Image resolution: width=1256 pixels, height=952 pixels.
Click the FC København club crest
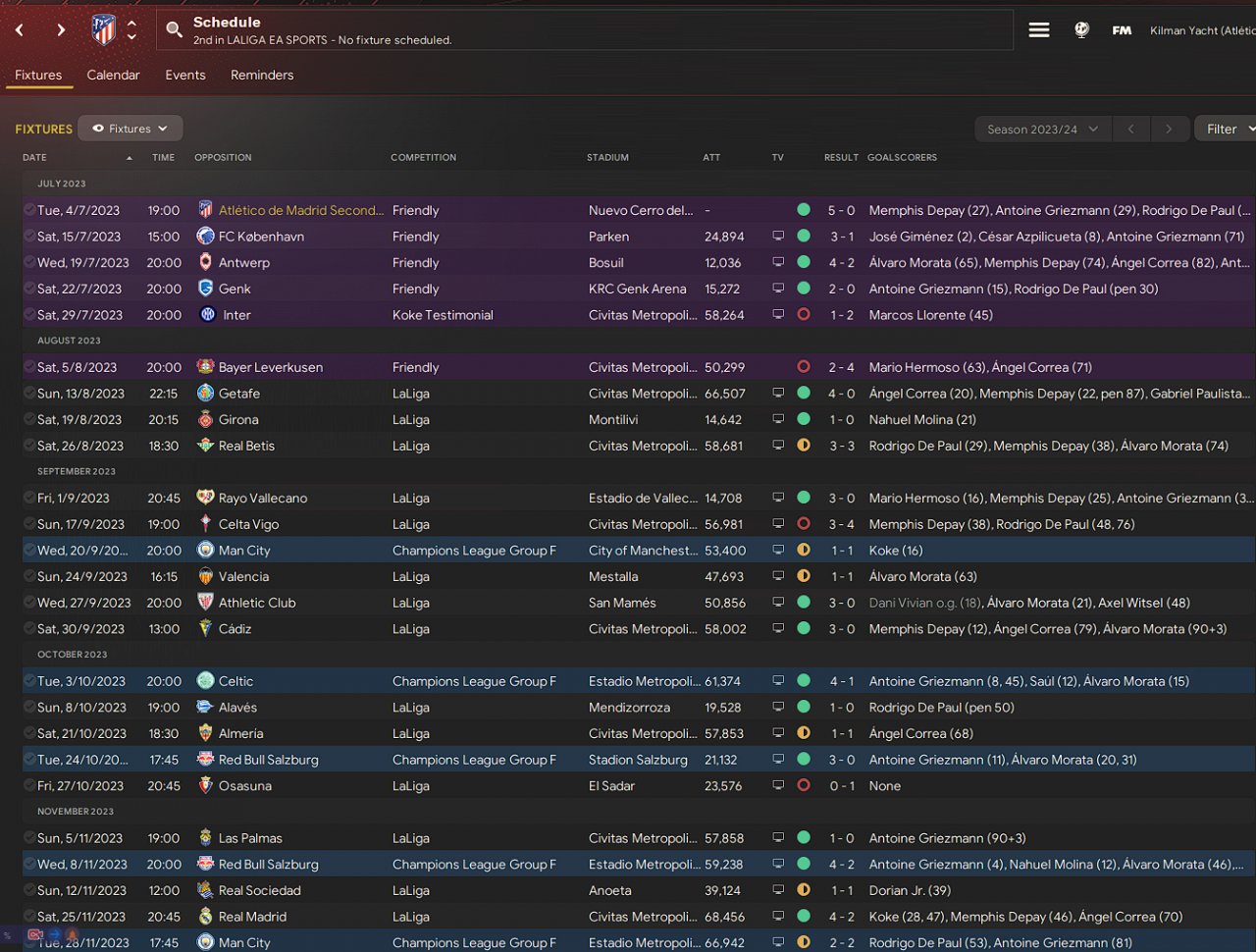[x=206, y=237]
